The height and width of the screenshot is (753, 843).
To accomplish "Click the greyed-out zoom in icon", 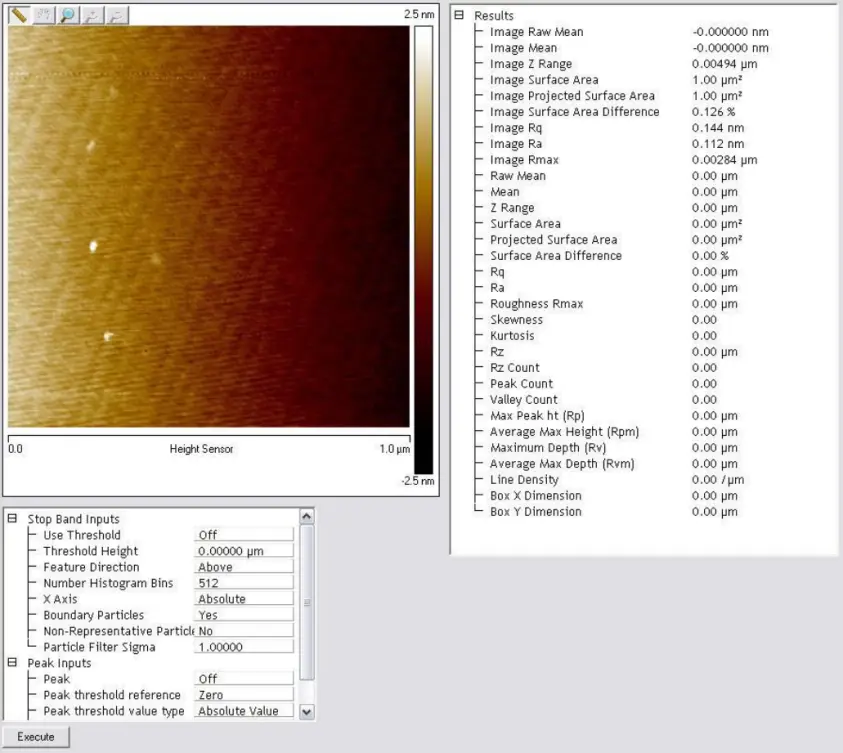I will (92, 15).
